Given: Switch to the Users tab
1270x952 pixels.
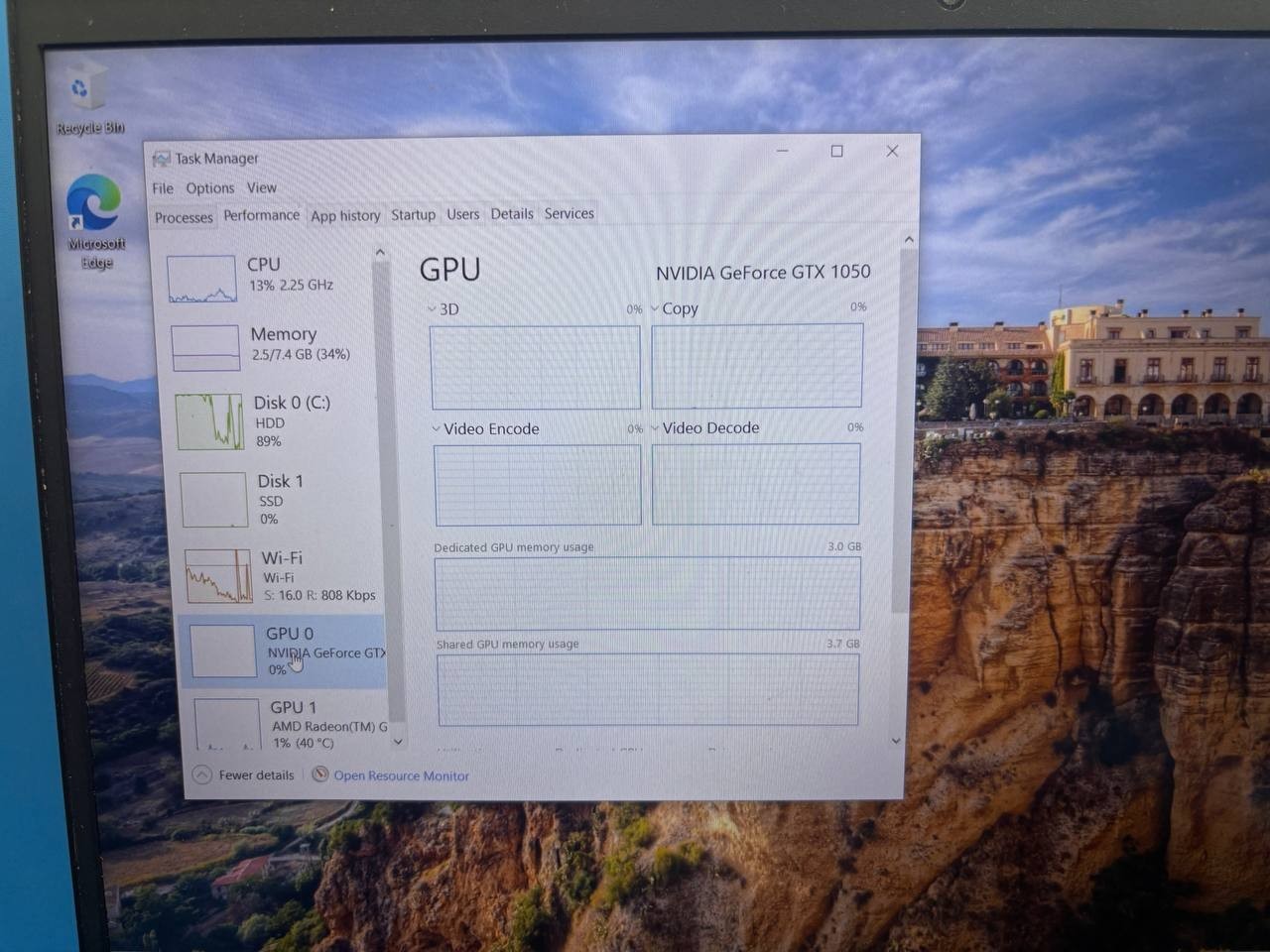Looking at the screenshot, I should [462, 214].
